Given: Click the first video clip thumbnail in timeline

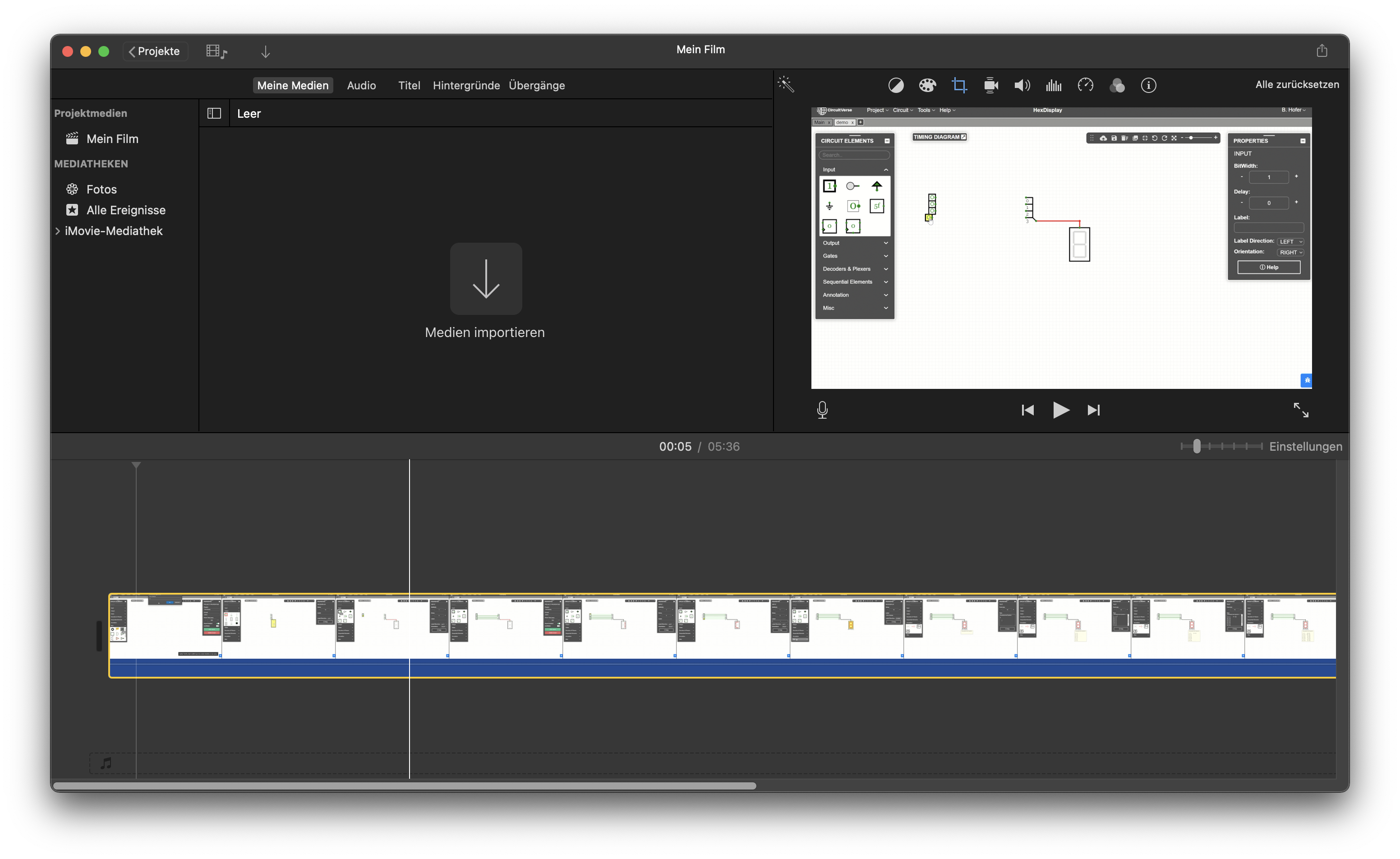Looking at the screenshot, I should coord(166,627).
